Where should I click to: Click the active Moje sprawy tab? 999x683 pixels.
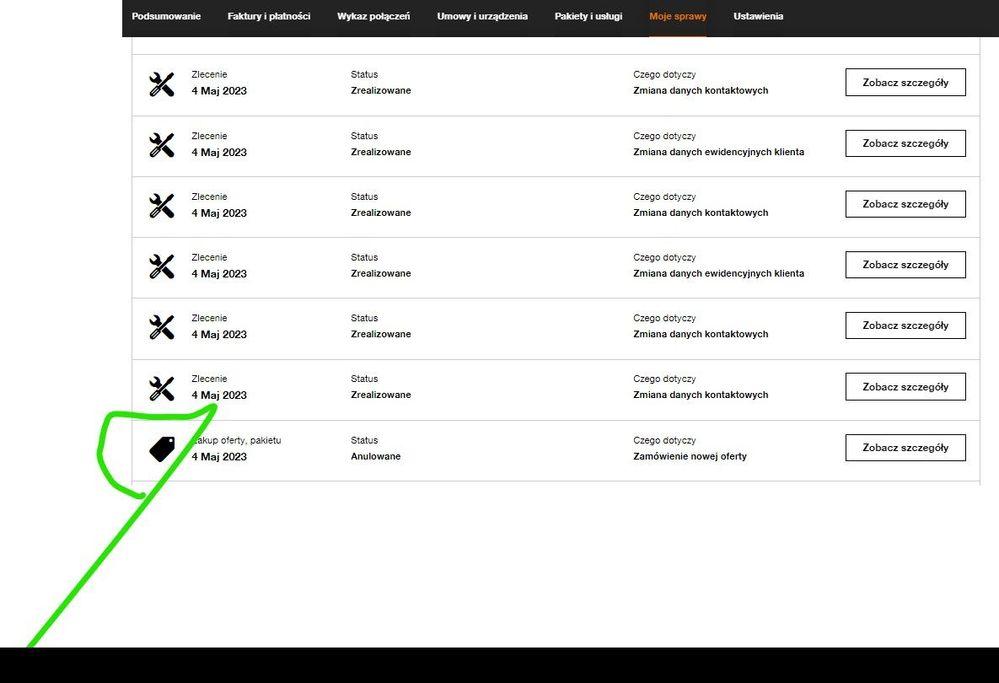(677, 17)
